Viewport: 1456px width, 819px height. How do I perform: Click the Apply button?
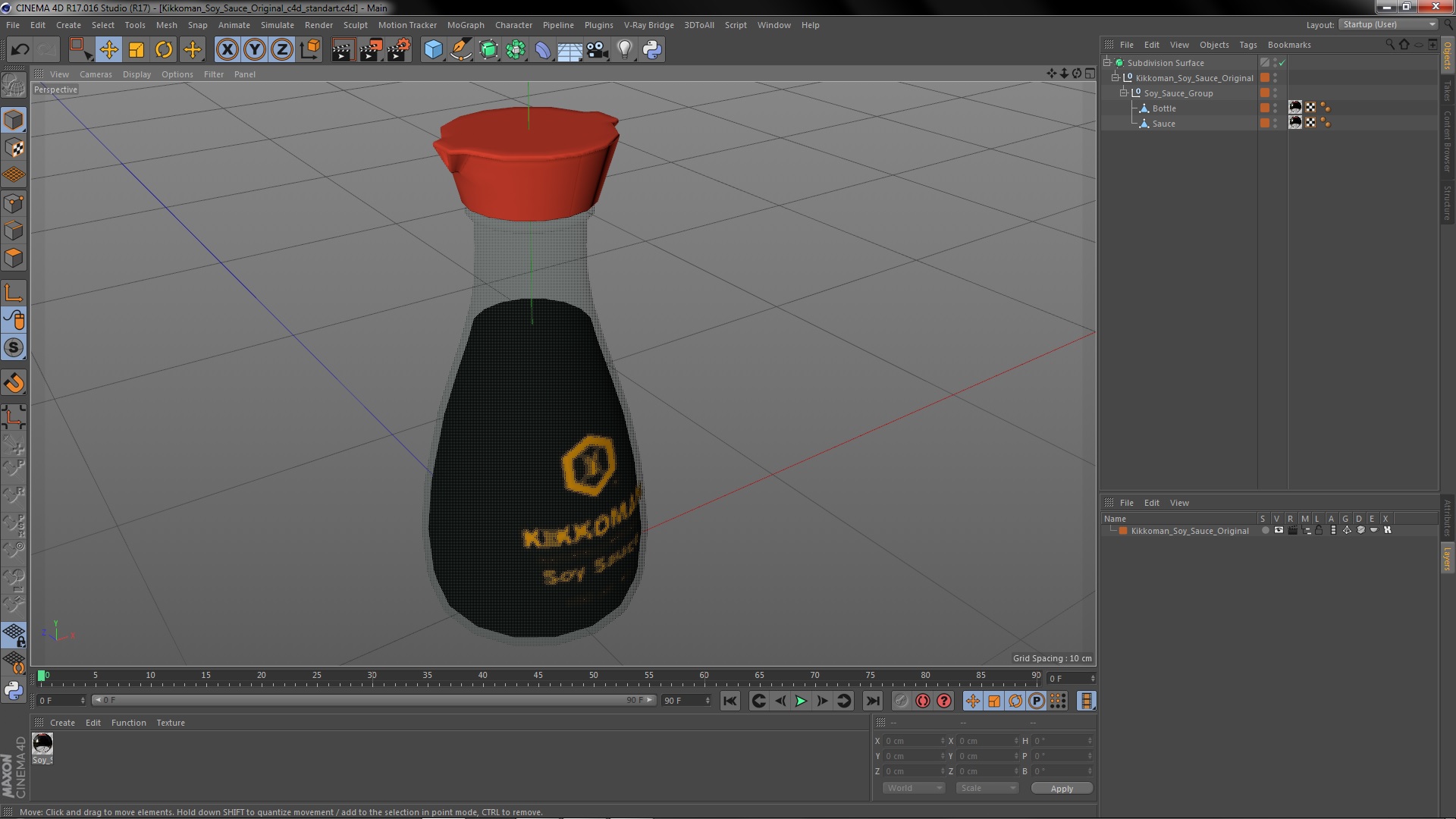(1061, 789)
